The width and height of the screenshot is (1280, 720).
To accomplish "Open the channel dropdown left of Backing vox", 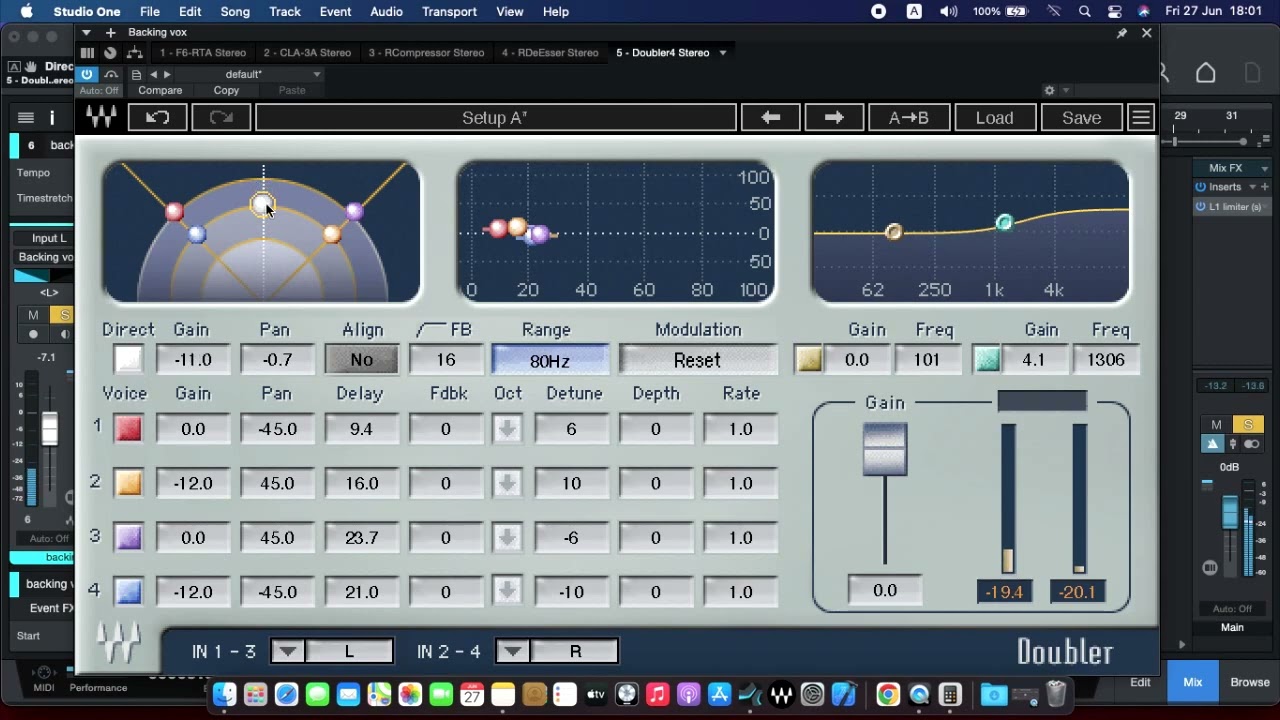I will coord(86,33).
